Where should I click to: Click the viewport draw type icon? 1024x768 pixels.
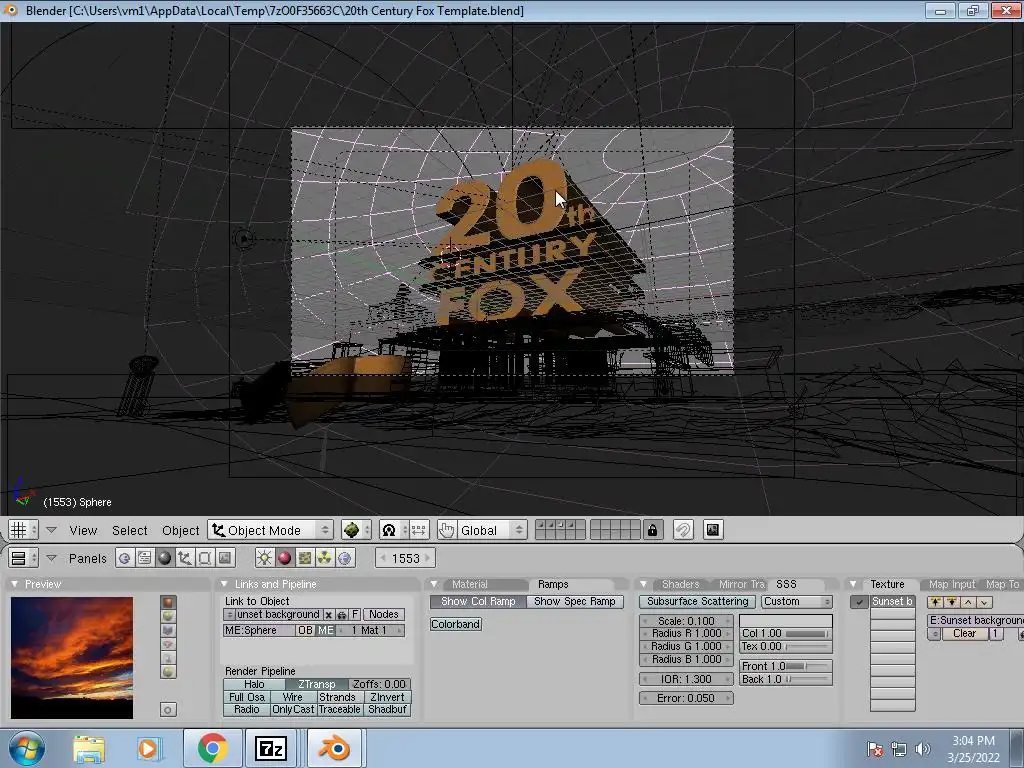(x=356, y=530)
